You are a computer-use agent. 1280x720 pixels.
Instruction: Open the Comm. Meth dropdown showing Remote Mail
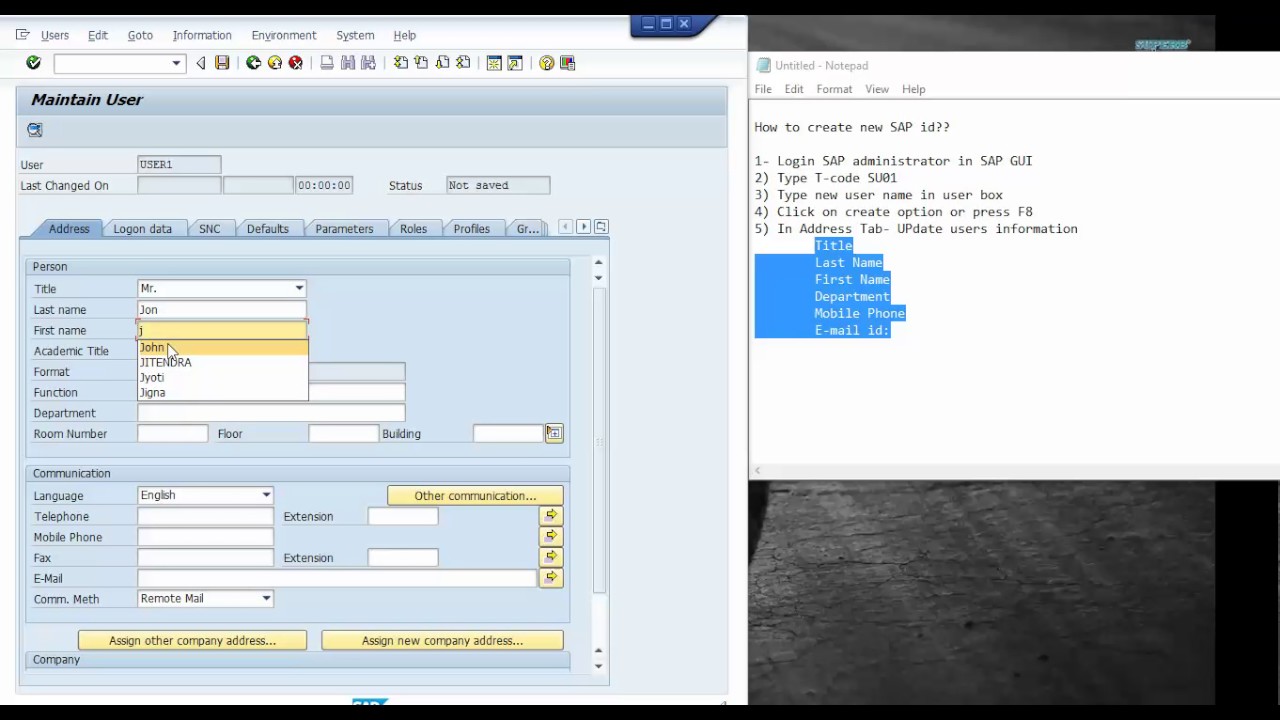point(266,598)
